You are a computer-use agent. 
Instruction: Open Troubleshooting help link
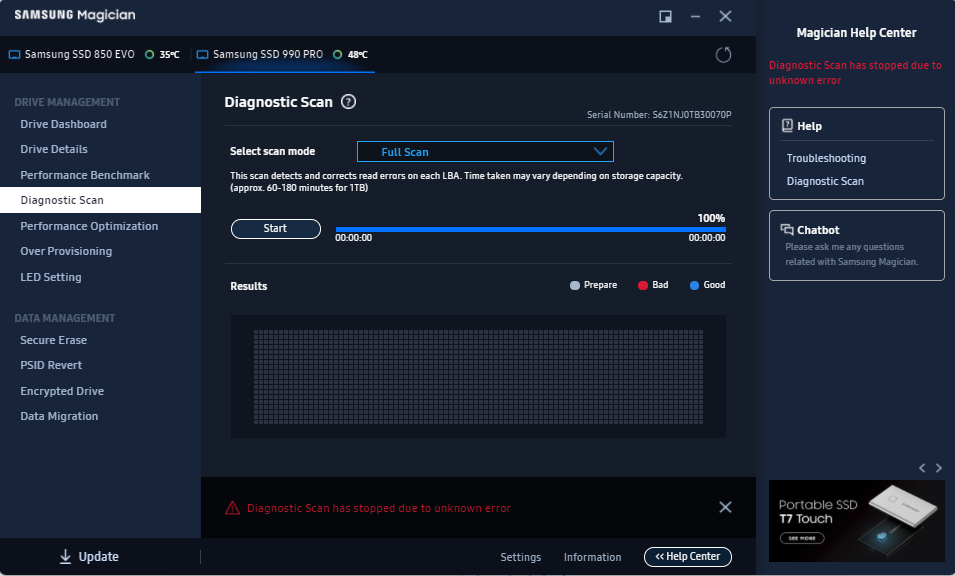pos(826,158)
